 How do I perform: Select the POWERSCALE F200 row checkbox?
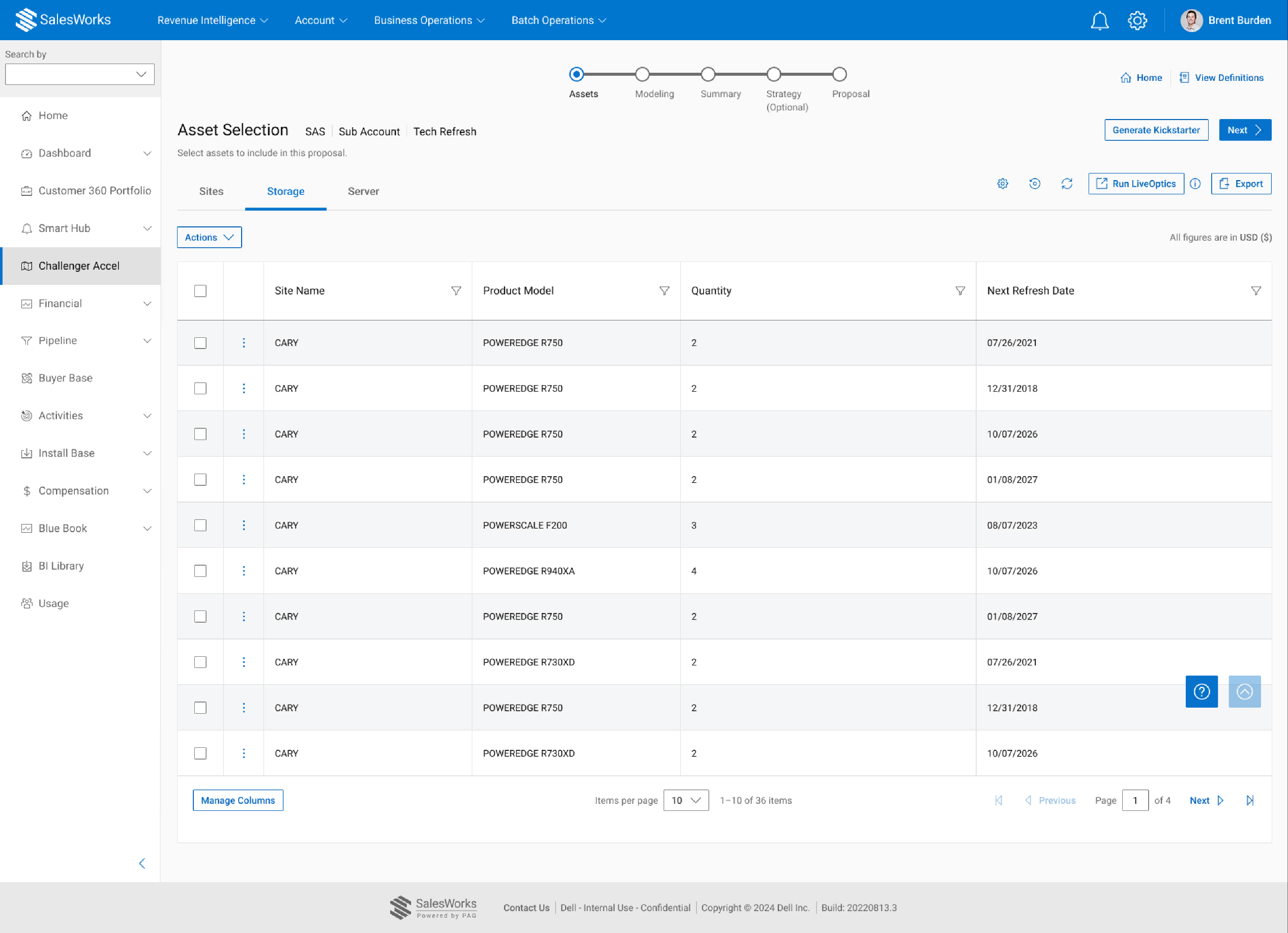[200, 526]
